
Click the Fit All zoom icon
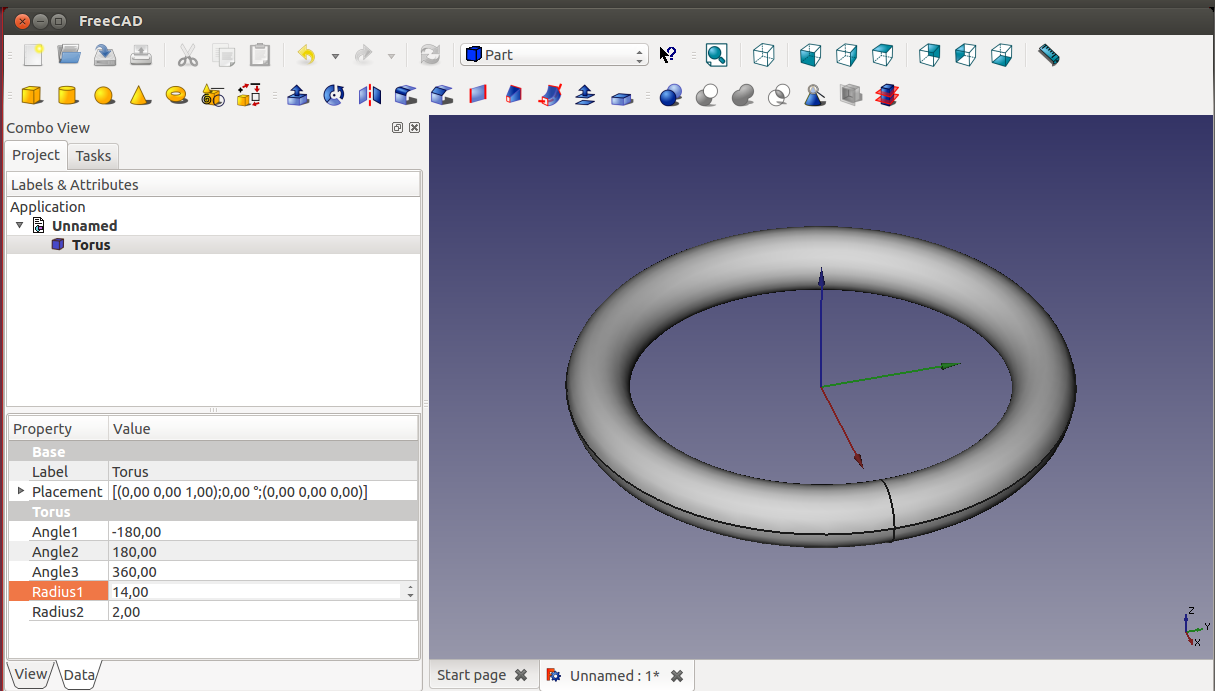point(716,55)
